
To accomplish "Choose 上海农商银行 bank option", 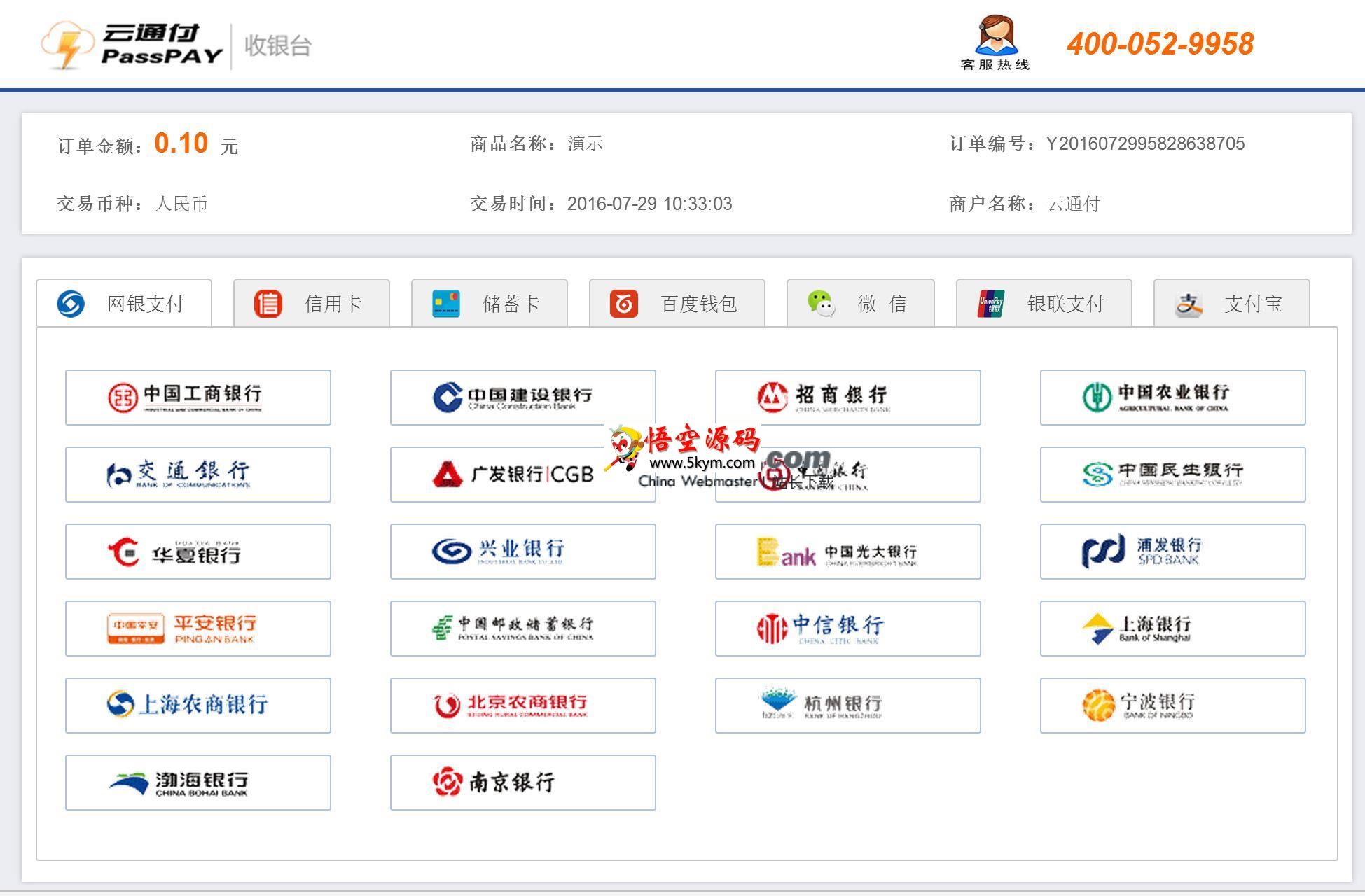I will tap(198, 706).
